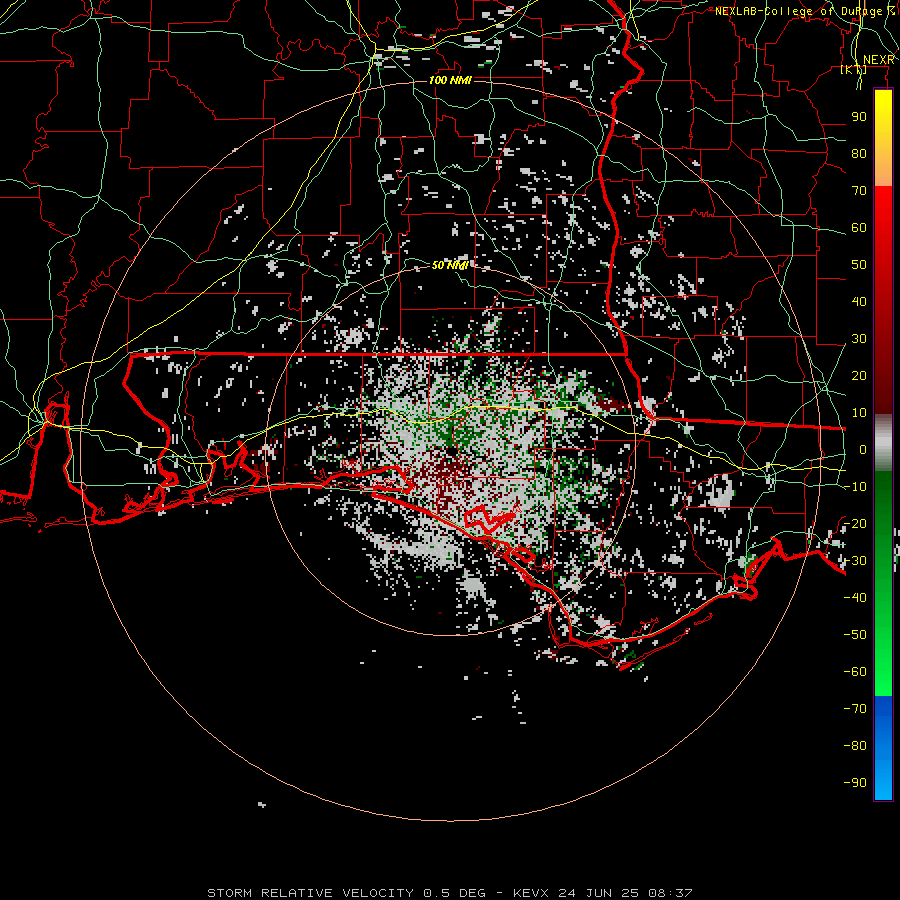Click the -20 scale label
The height and width of the screenshot is (900, 900).
tap(855, 523)
